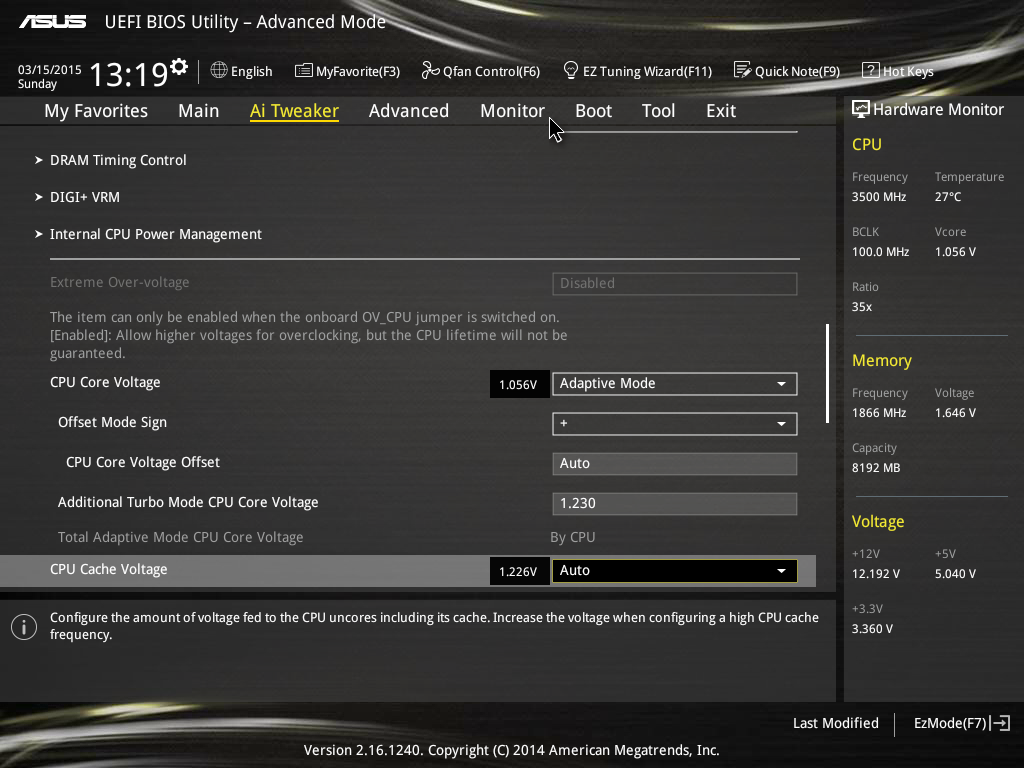Image resolution: width=1024 pixels, height=768 pixels.
Task: Click the 1.226V value box beside CPU Cache Voltage
Action: point(519,571)
